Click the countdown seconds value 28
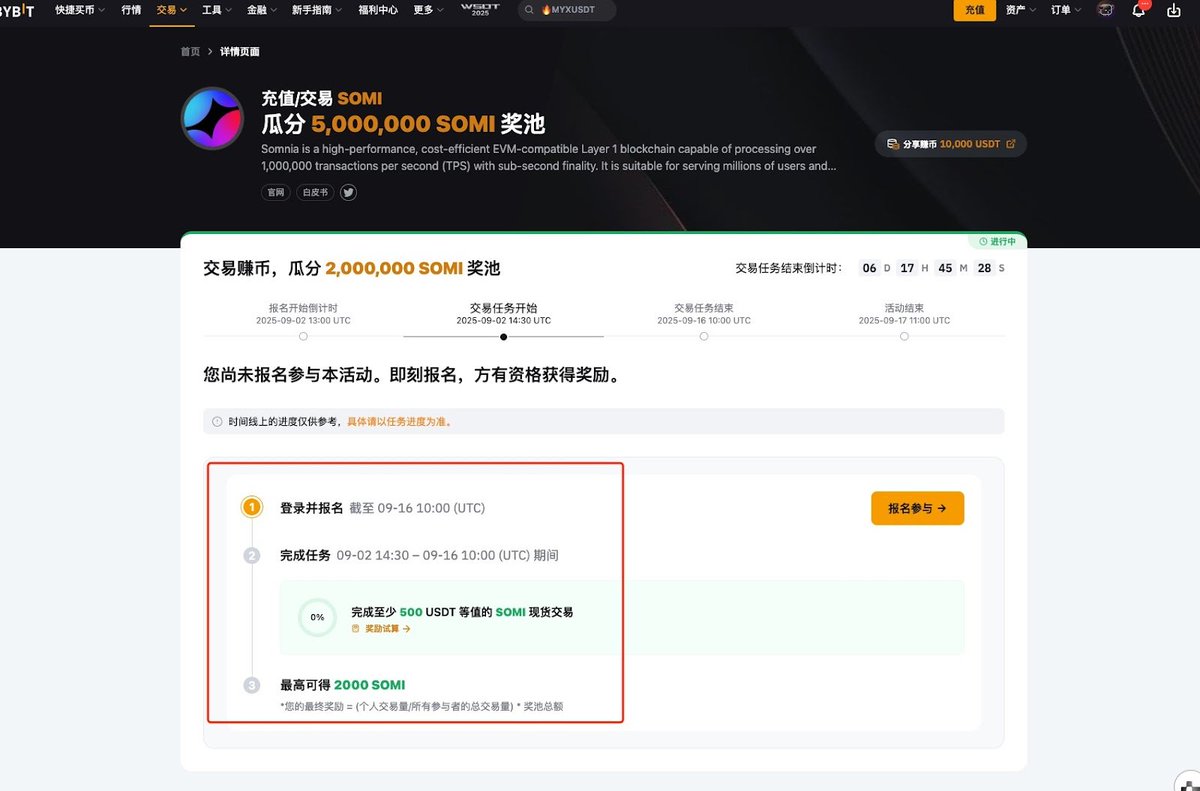 [x=984, y=268]
